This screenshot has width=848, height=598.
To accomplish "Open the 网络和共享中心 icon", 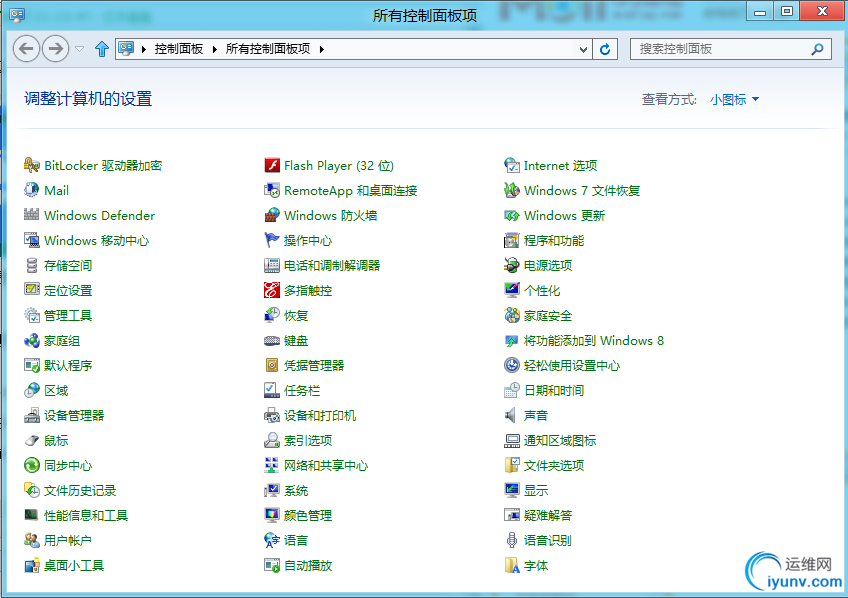I will (272, 465).
